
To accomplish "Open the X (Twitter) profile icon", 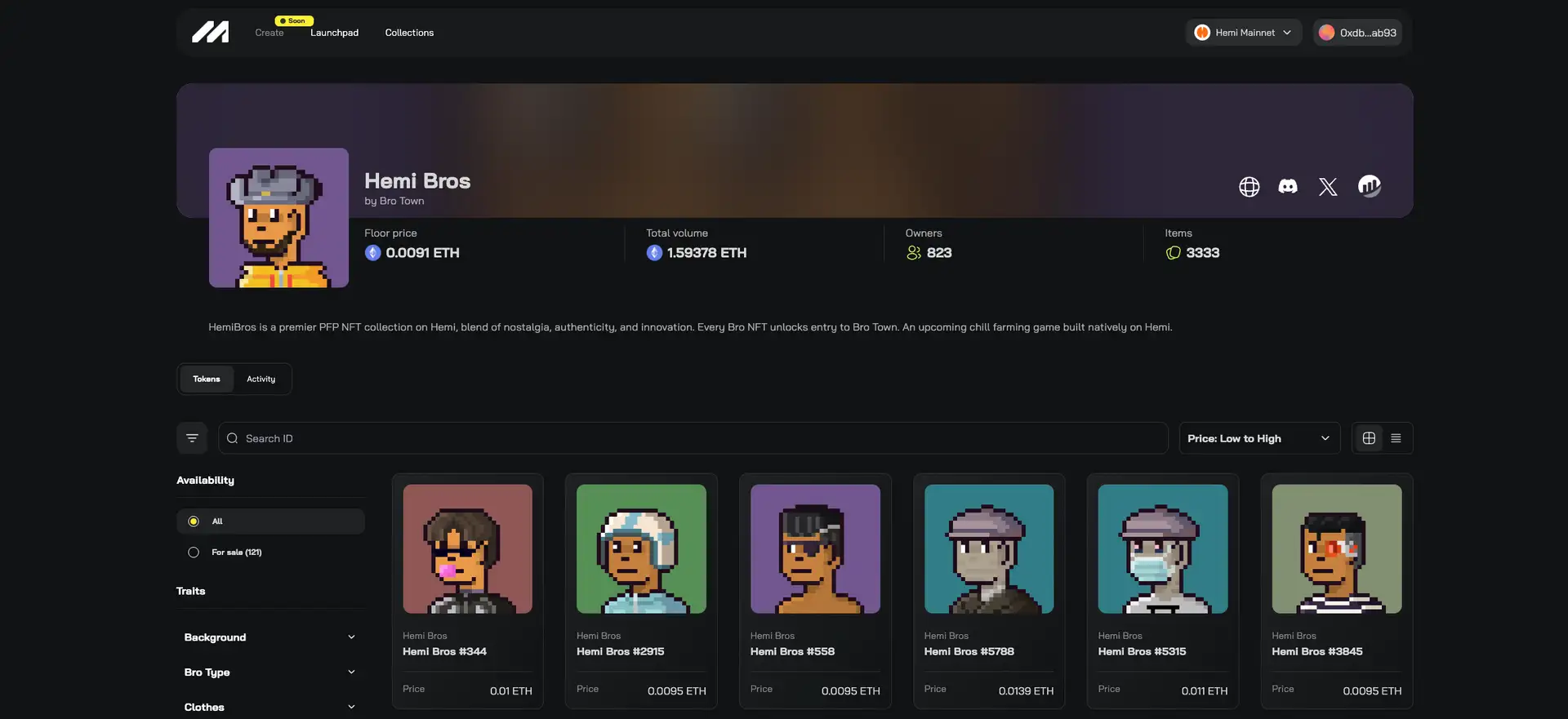I will [x=1328, y=187].
